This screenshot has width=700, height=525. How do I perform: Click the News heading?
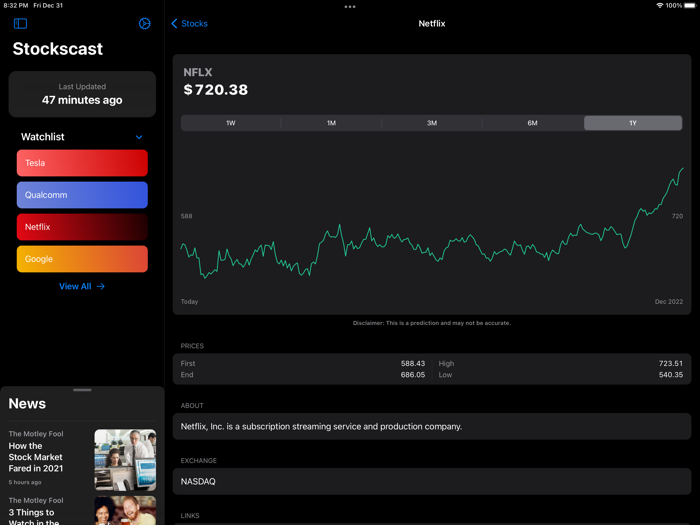pos(27,404)
